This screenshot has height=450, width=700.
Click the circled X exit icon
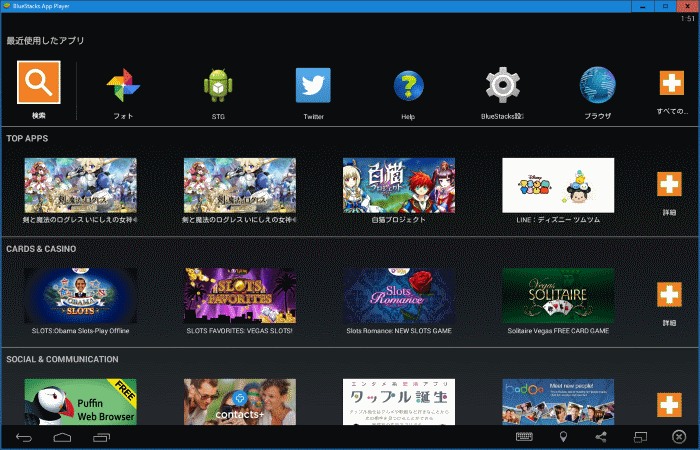(679, 437)
